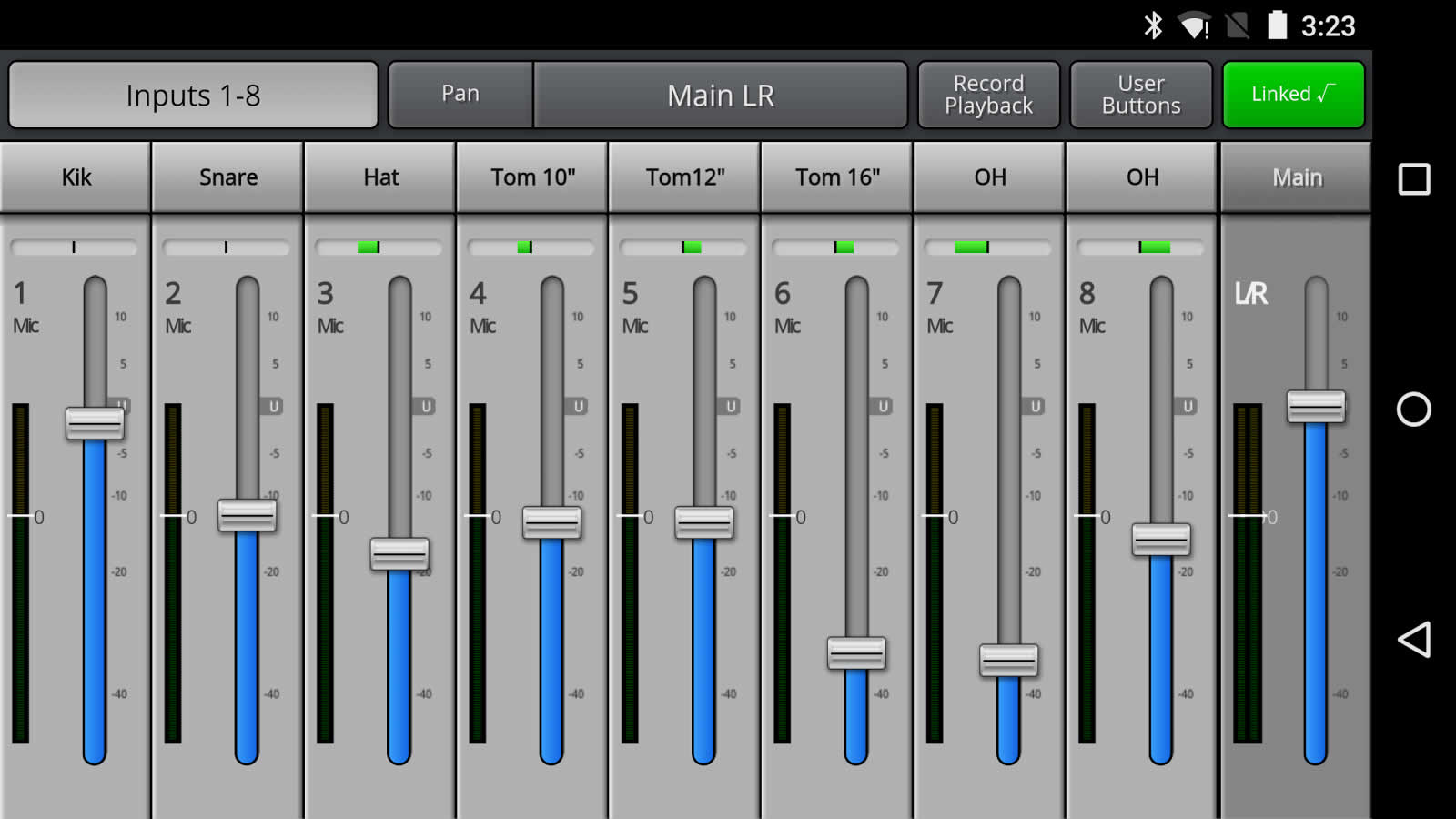Tap the Recent Apps square icon
Viewport: 1456px width, 819px height.
[1413, 179]
